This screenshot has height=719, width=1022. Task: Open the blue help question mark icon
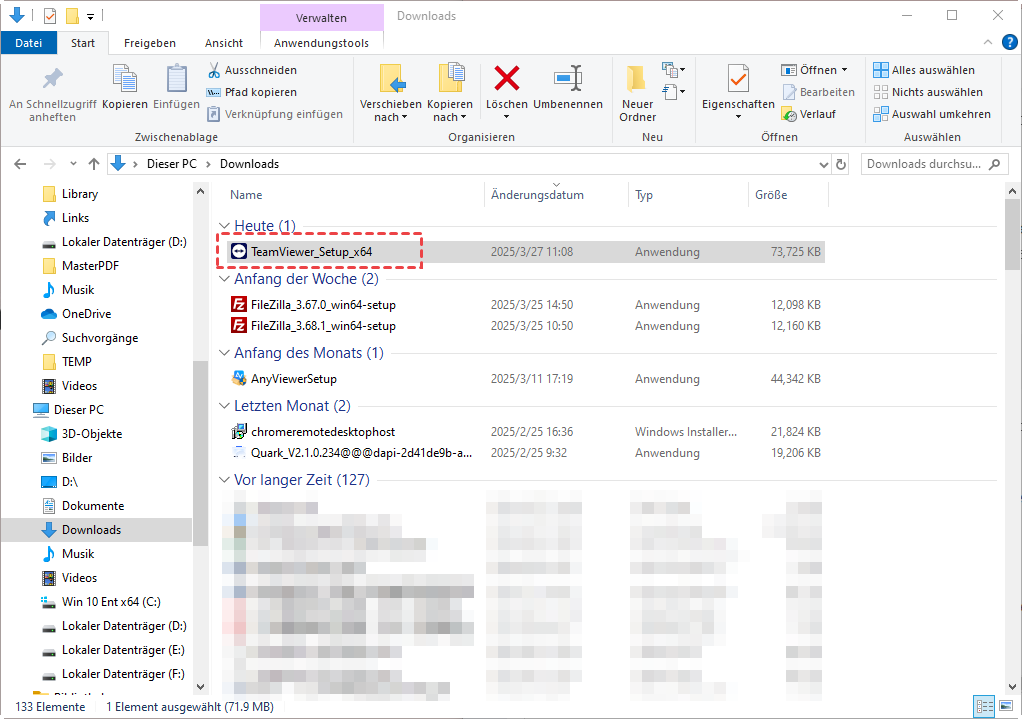[x=1009, y=42]
